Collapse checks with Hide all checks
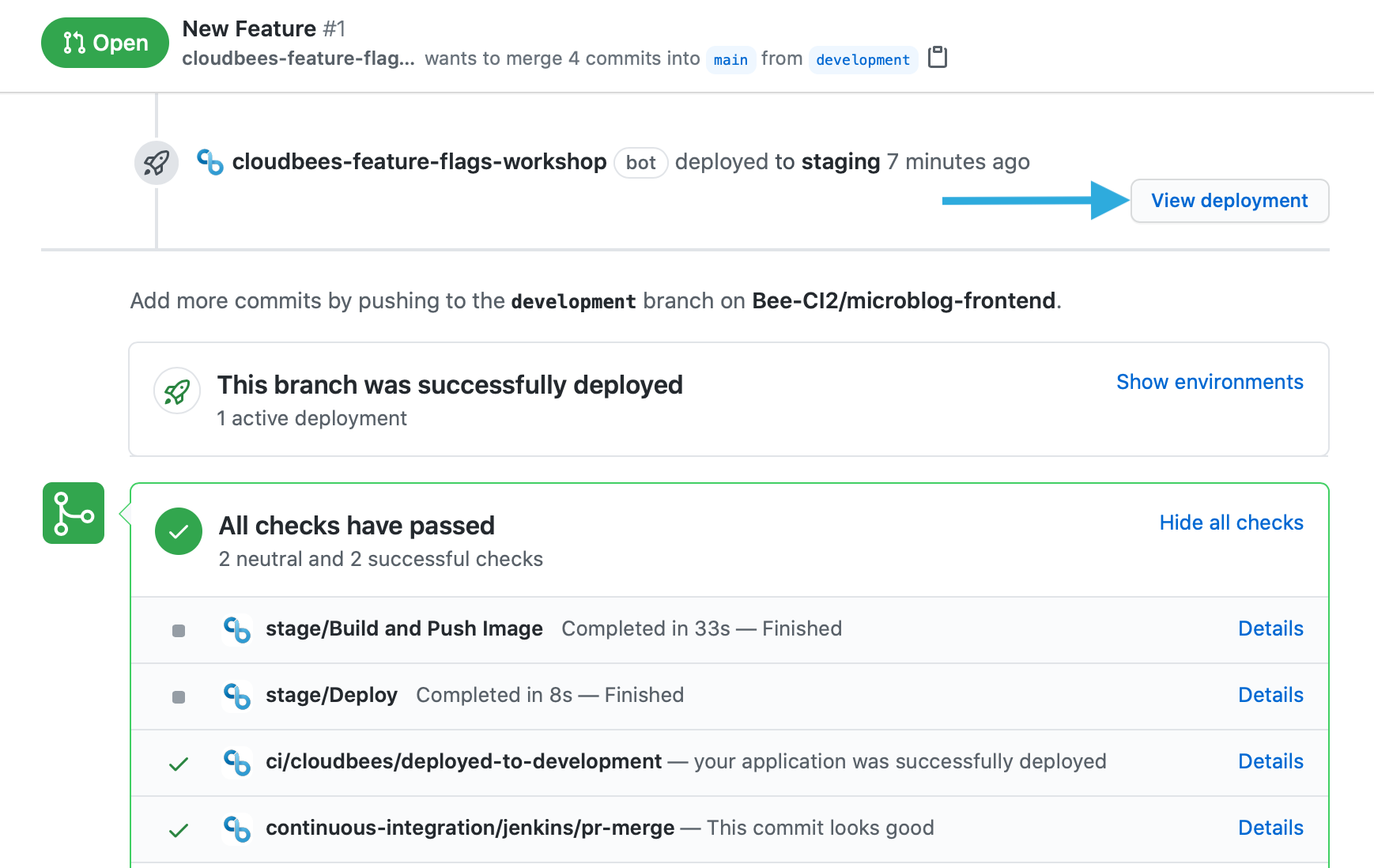The image size is (1374, 868). (1231, 523)
